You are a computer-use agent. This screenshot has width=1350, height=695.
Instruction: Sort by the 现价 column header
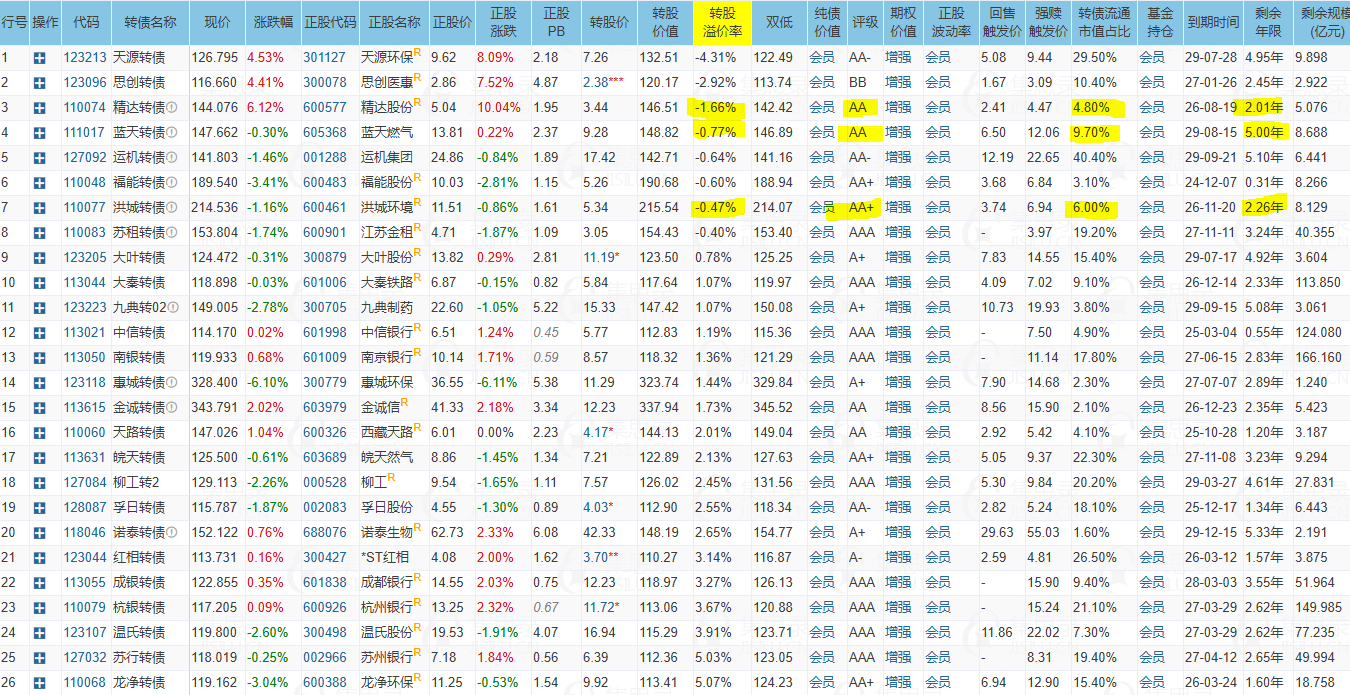[x=216, y=22]
